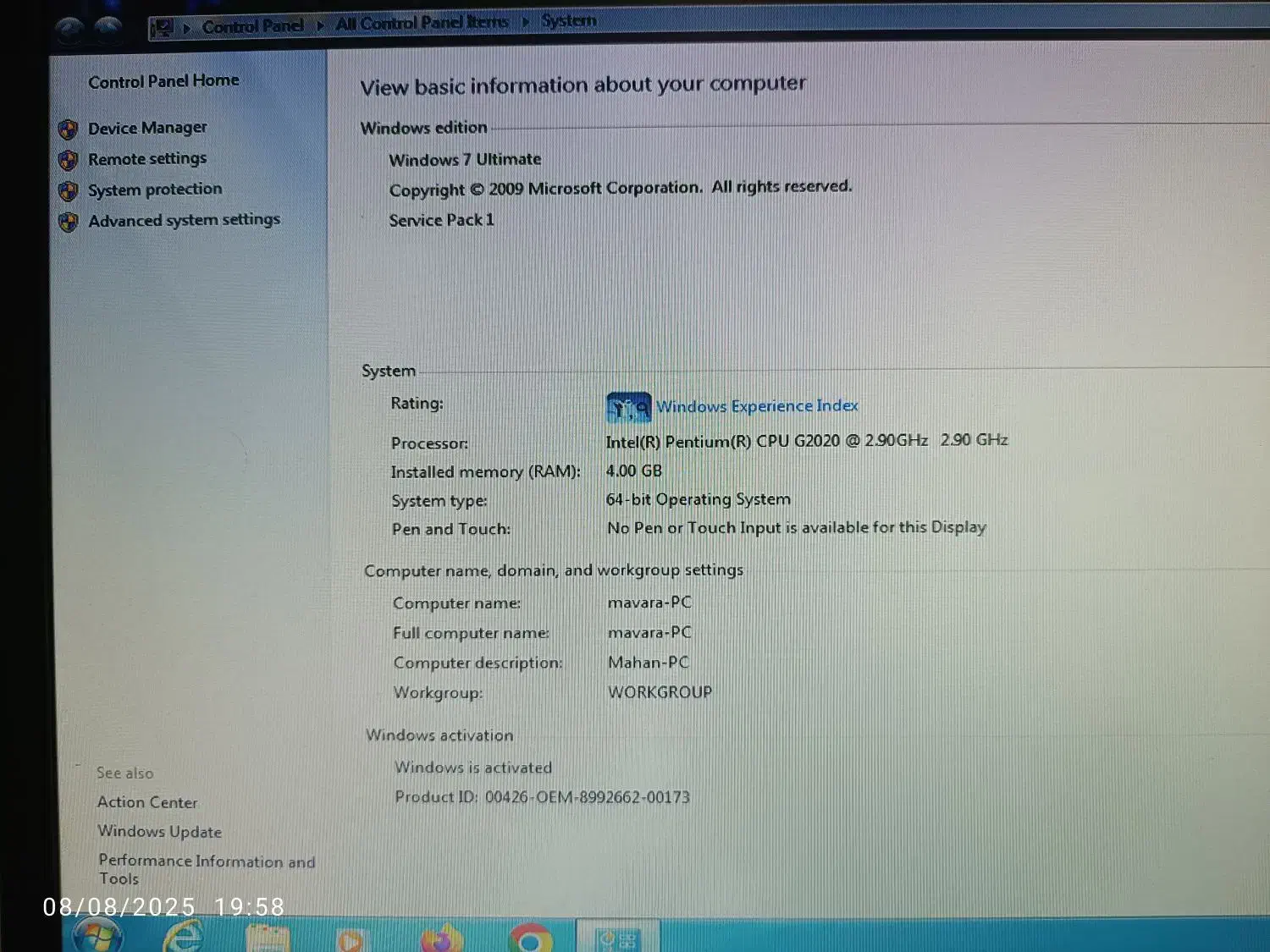This screenshot has height=952, width=1270.
Task: Open System protection
Action: click(155, 190)
